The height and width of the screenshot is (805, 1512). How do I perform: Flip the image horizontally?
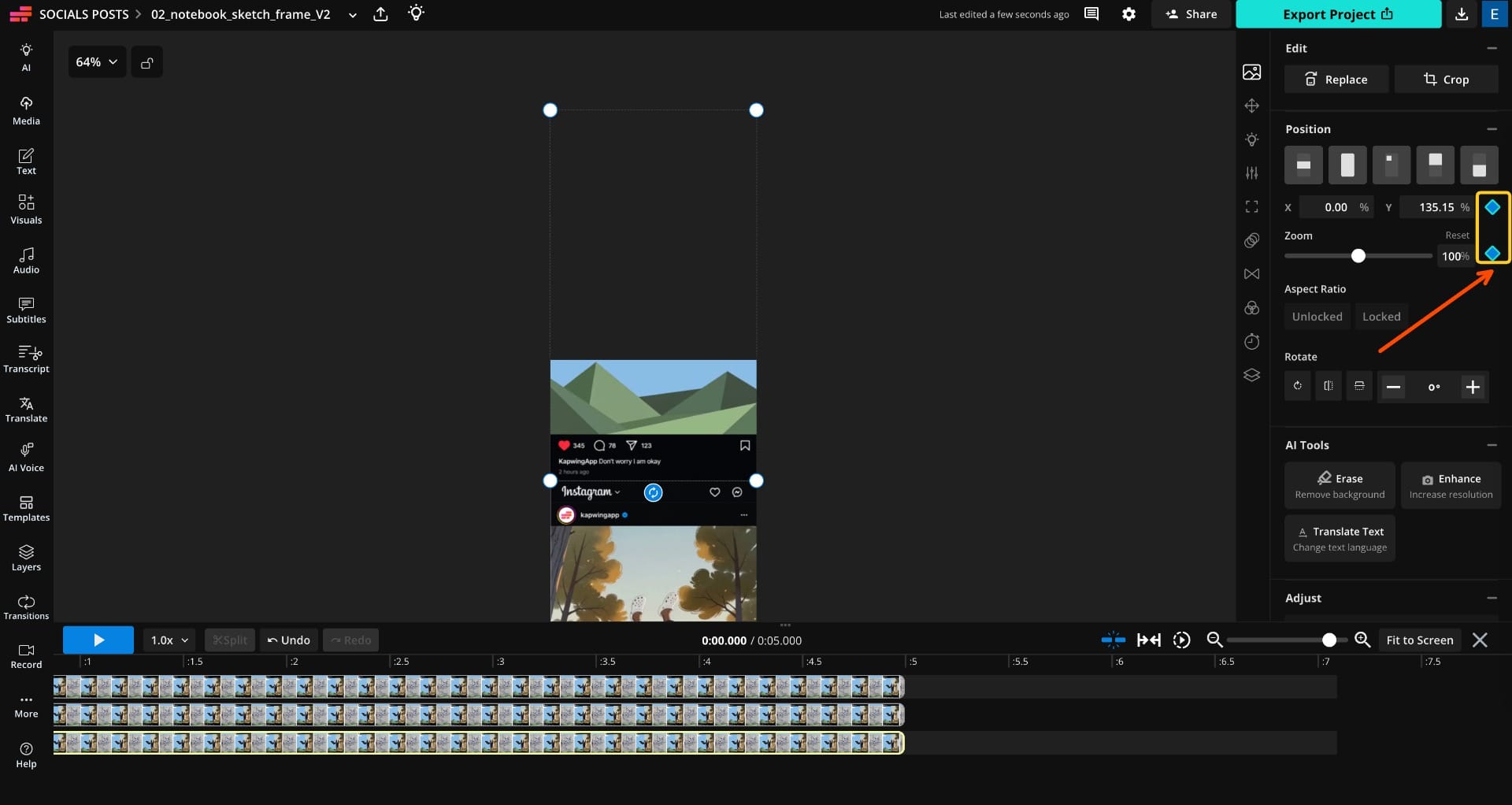(1329, 386)
